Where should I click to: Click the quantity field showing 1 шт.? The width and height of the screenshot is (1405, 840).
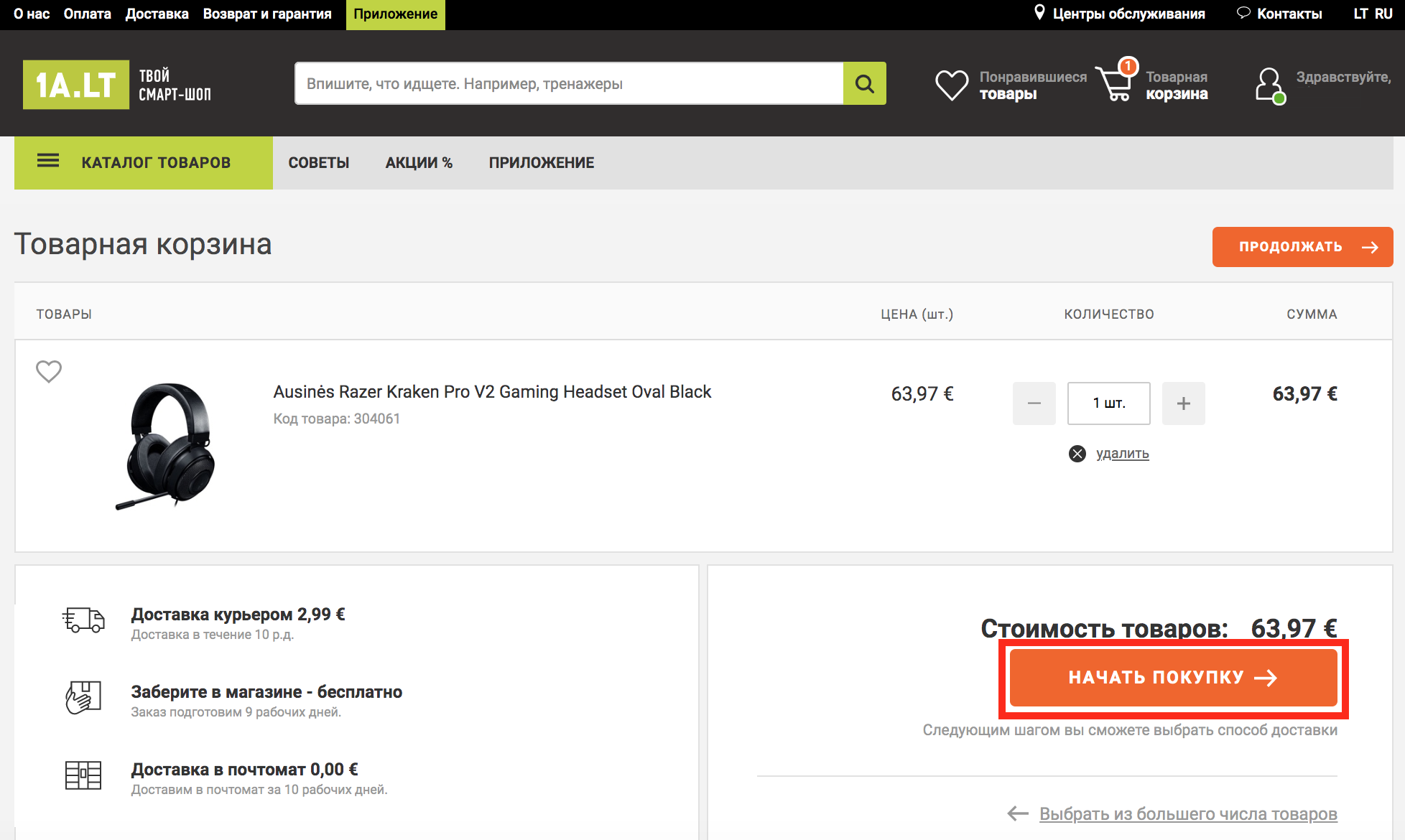click(1109, 403)
